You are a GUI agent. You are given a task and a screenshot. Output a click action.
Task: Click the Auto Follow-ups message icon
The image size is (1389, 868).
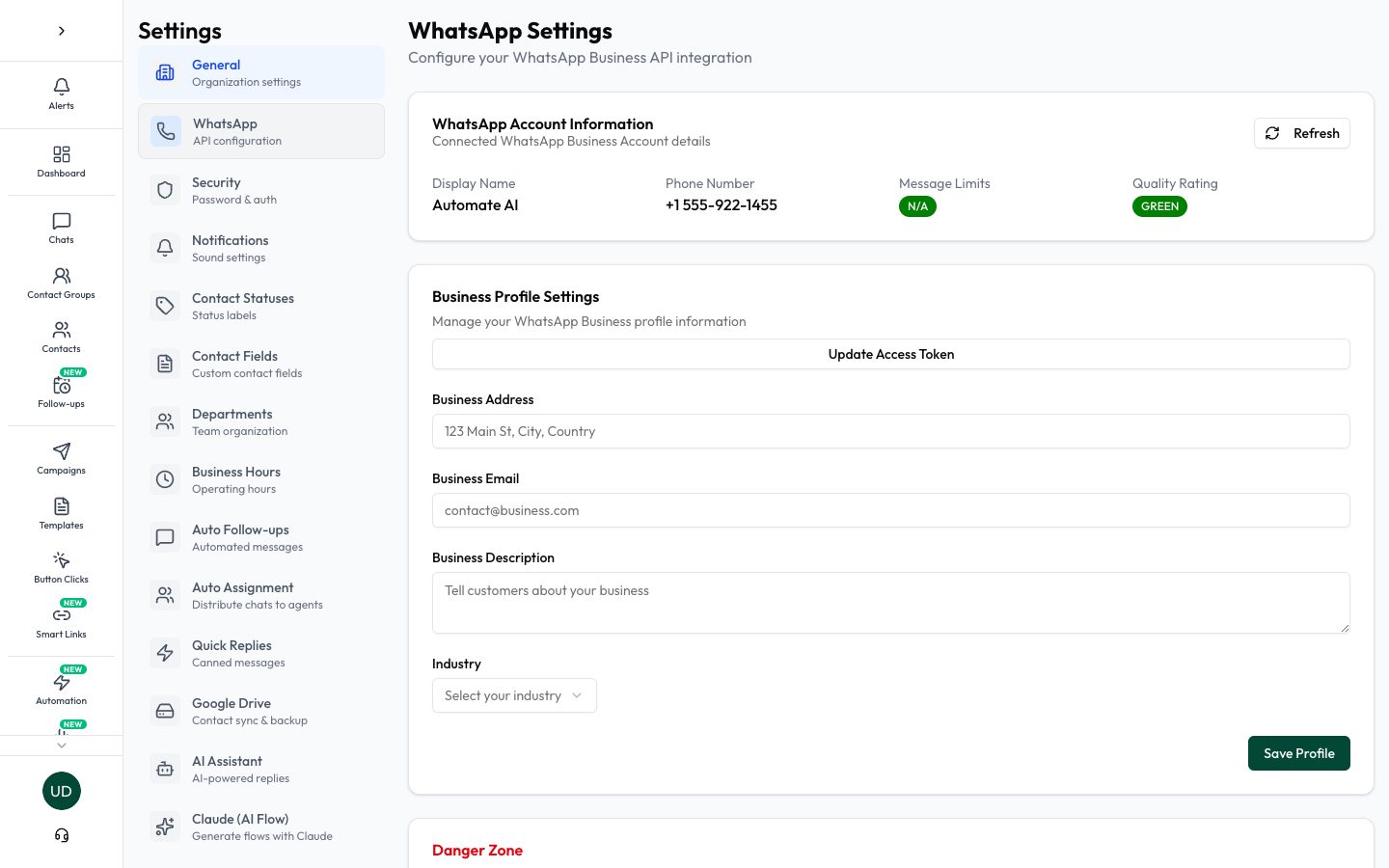(x=165, y=537)
